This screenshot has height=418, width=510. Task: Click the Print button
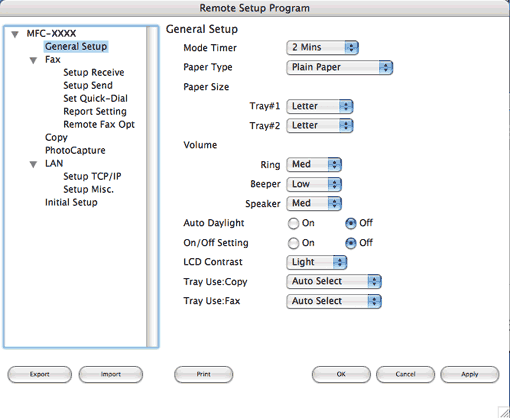coord(203,374)
